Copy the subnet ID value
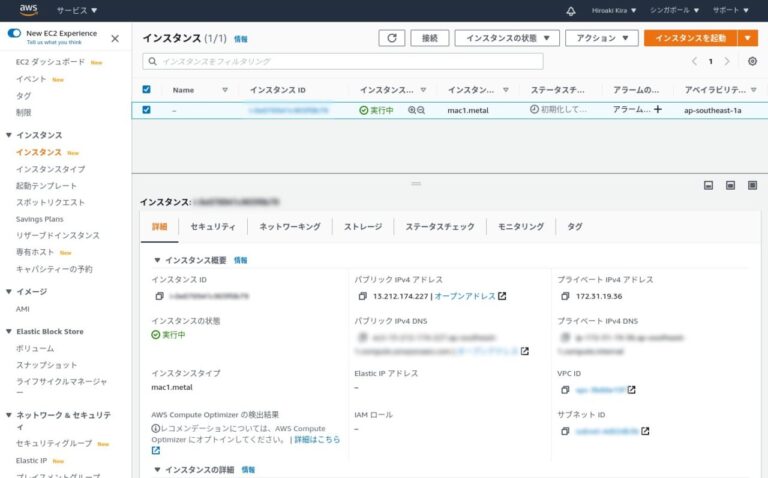Viewport: 768px width, 478px height. tap(565, 431)
